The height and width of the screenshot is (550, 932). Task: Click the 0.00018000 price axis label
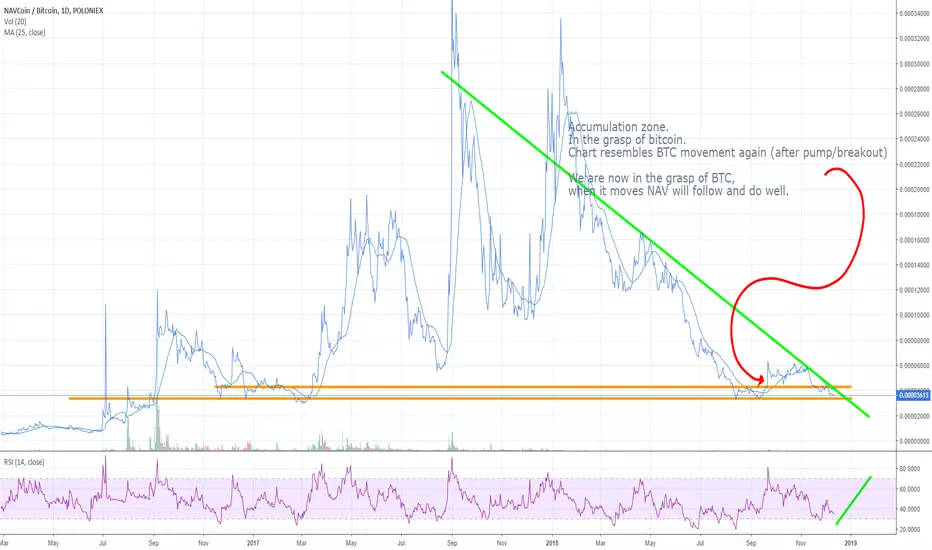[x=914, y=215]
